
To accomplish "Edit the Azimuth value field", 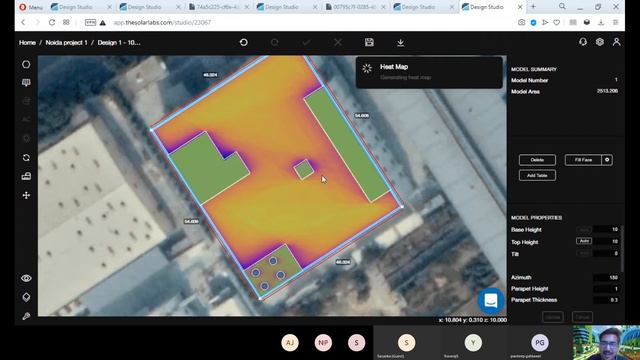I will pyautogui.click(x=606, y=278).
